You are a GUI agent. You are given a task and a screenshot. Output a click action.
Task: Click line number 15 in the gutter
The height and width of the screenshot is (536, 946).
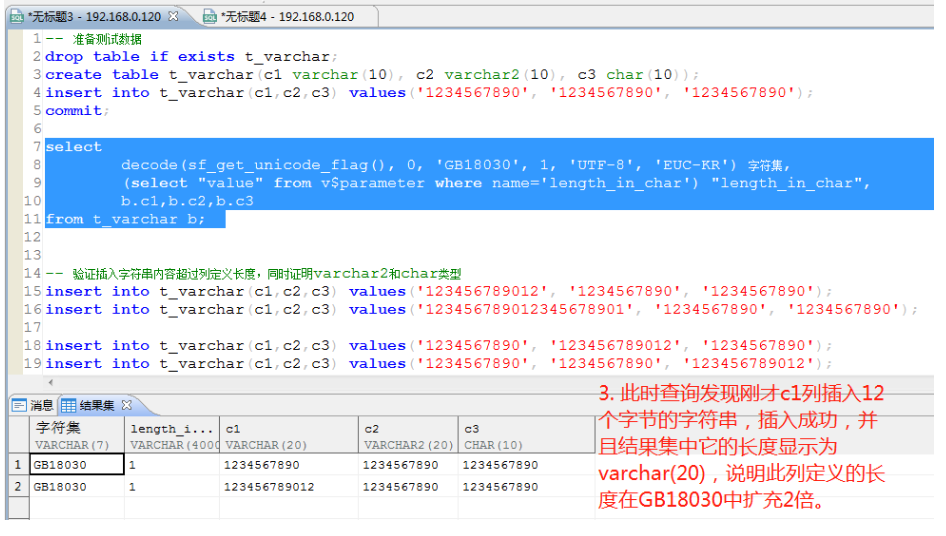(x=33, y=291)
